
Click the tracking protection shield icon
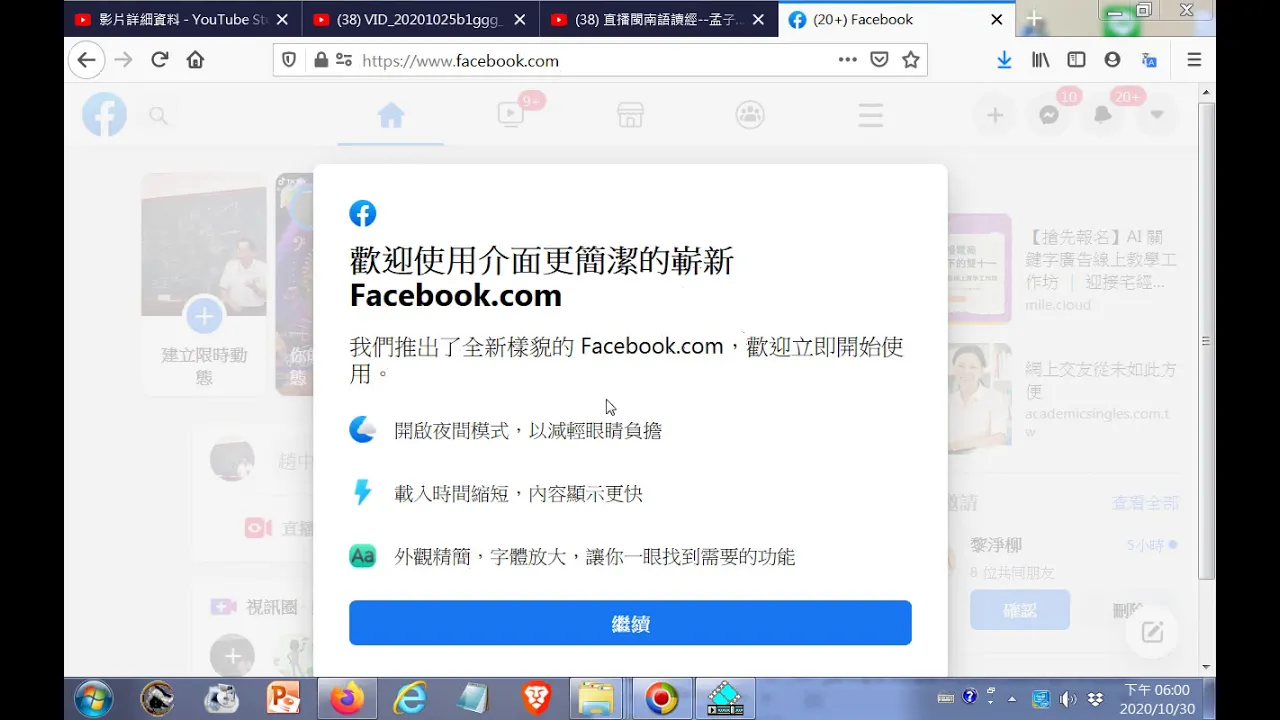point(289,60)
